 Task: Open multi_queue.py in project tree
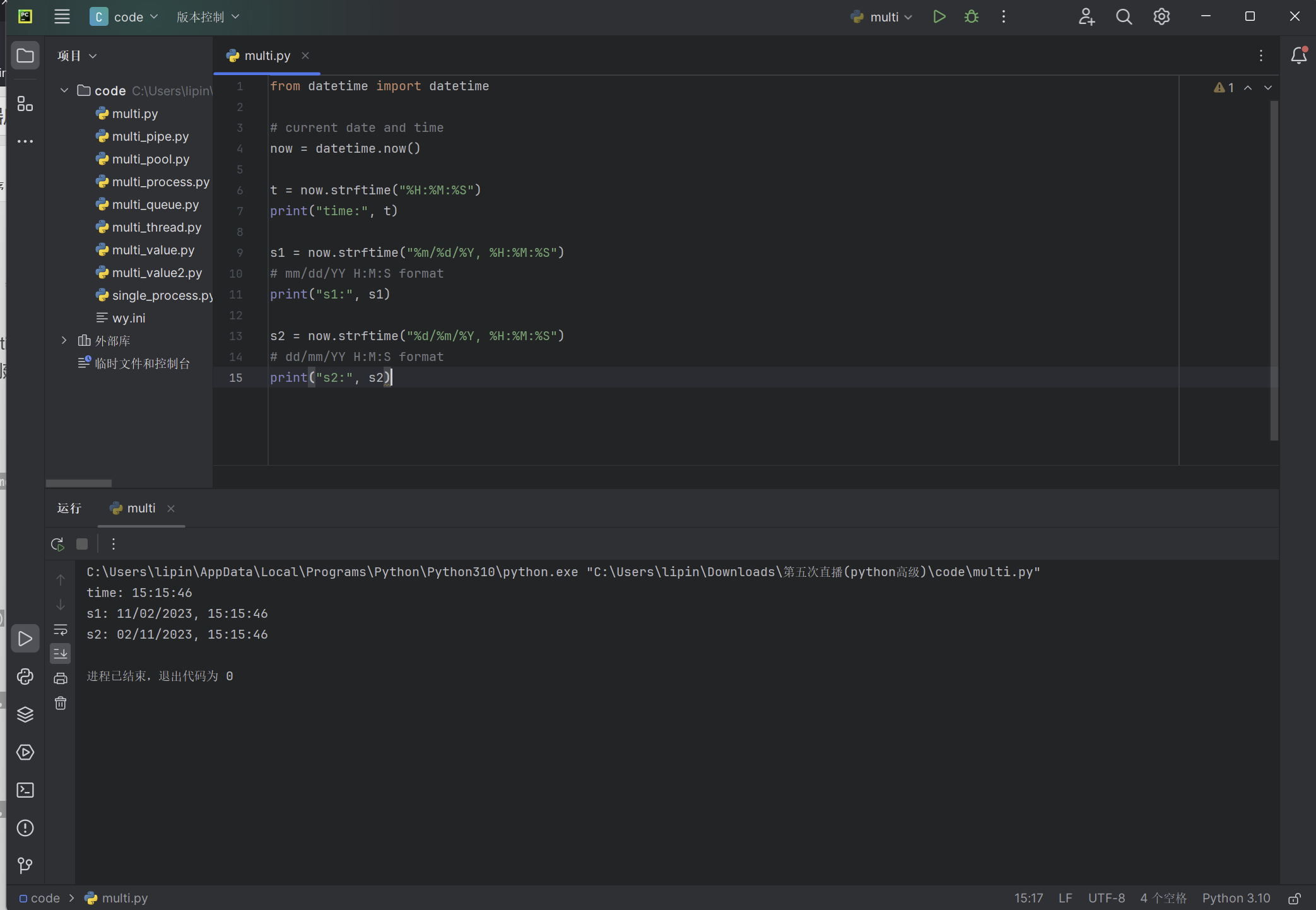[155, 204]
